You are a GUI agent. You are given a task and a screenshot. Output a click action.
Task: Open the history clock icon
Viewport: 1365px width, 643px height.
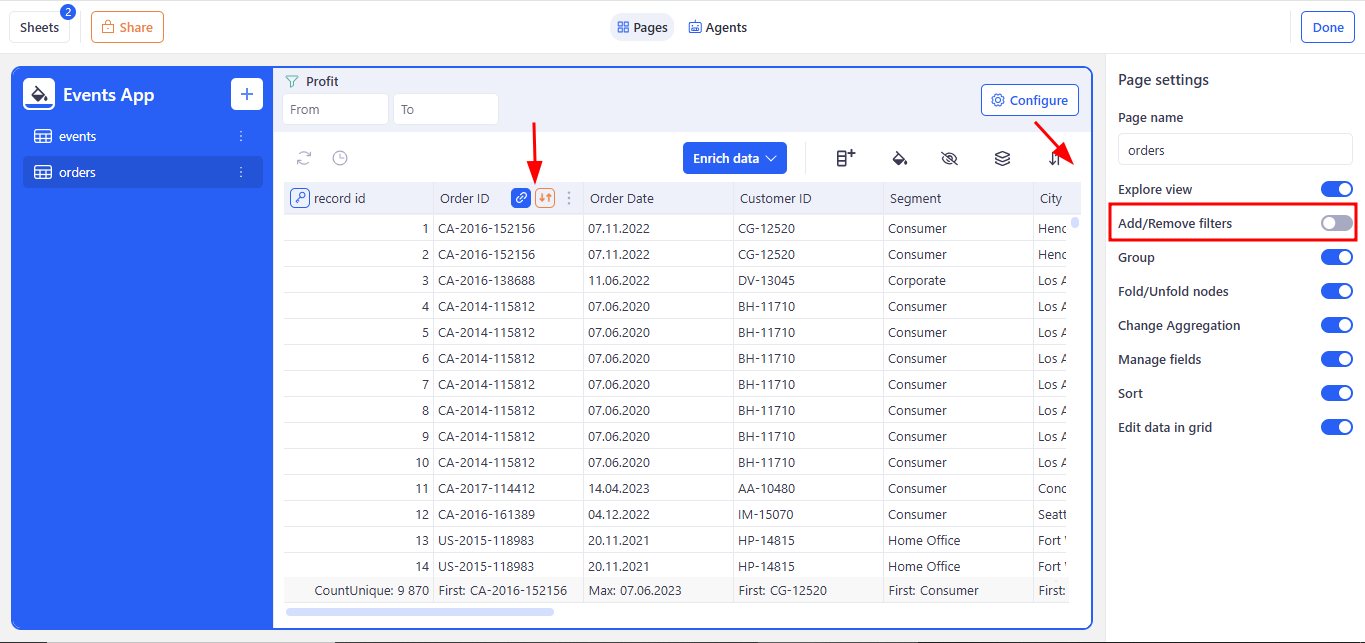pyautogui.click(x=340, y=158)
